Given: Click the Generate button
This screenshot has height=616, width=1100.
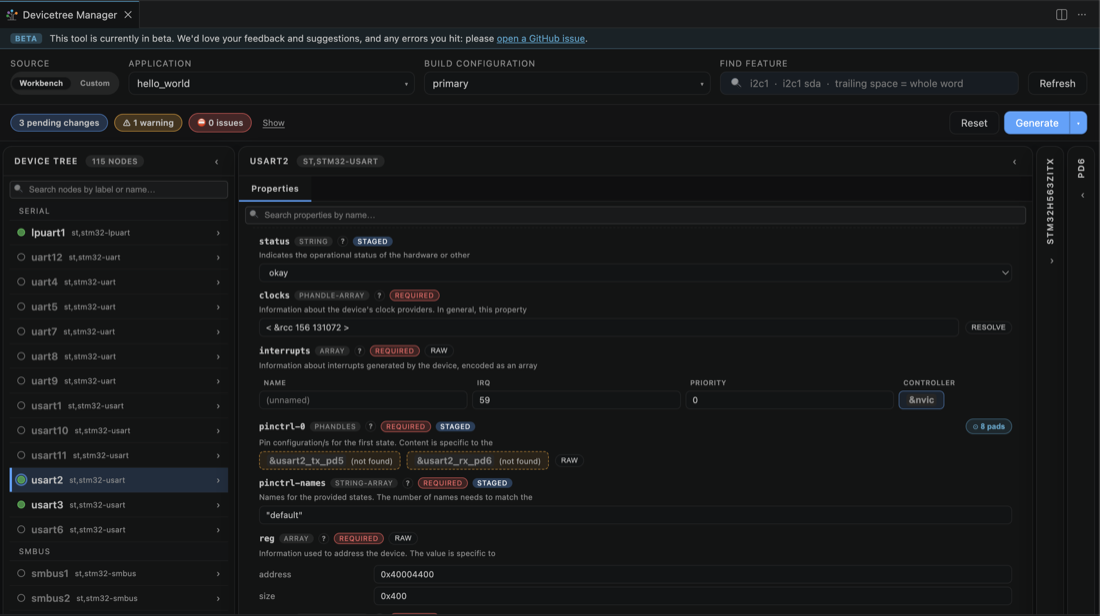Looking at the screenshot, I should (1037, 123).
